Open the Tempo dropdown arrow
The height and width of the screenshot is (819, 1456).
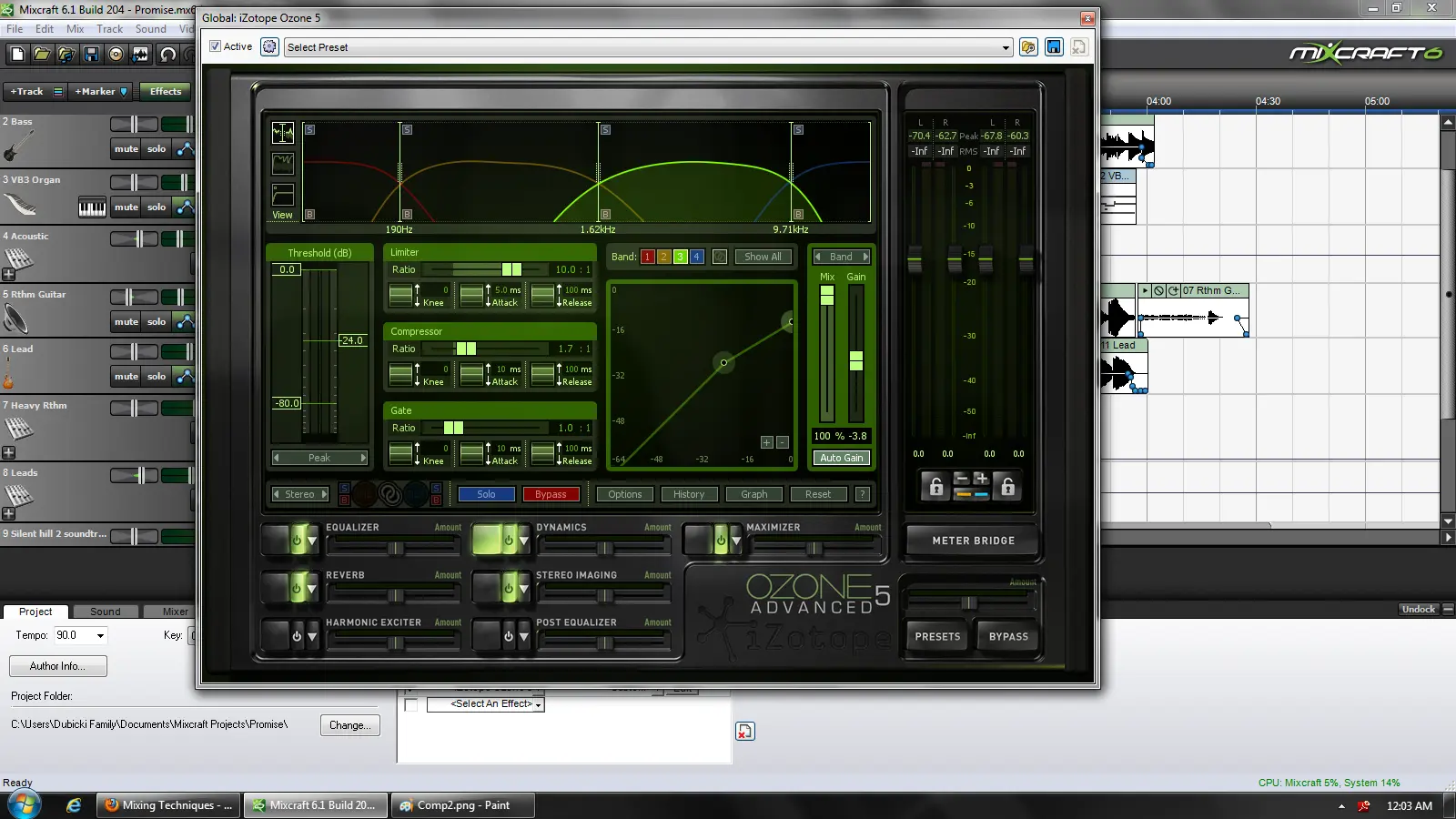pyautogui.click(x=100, y=635)
